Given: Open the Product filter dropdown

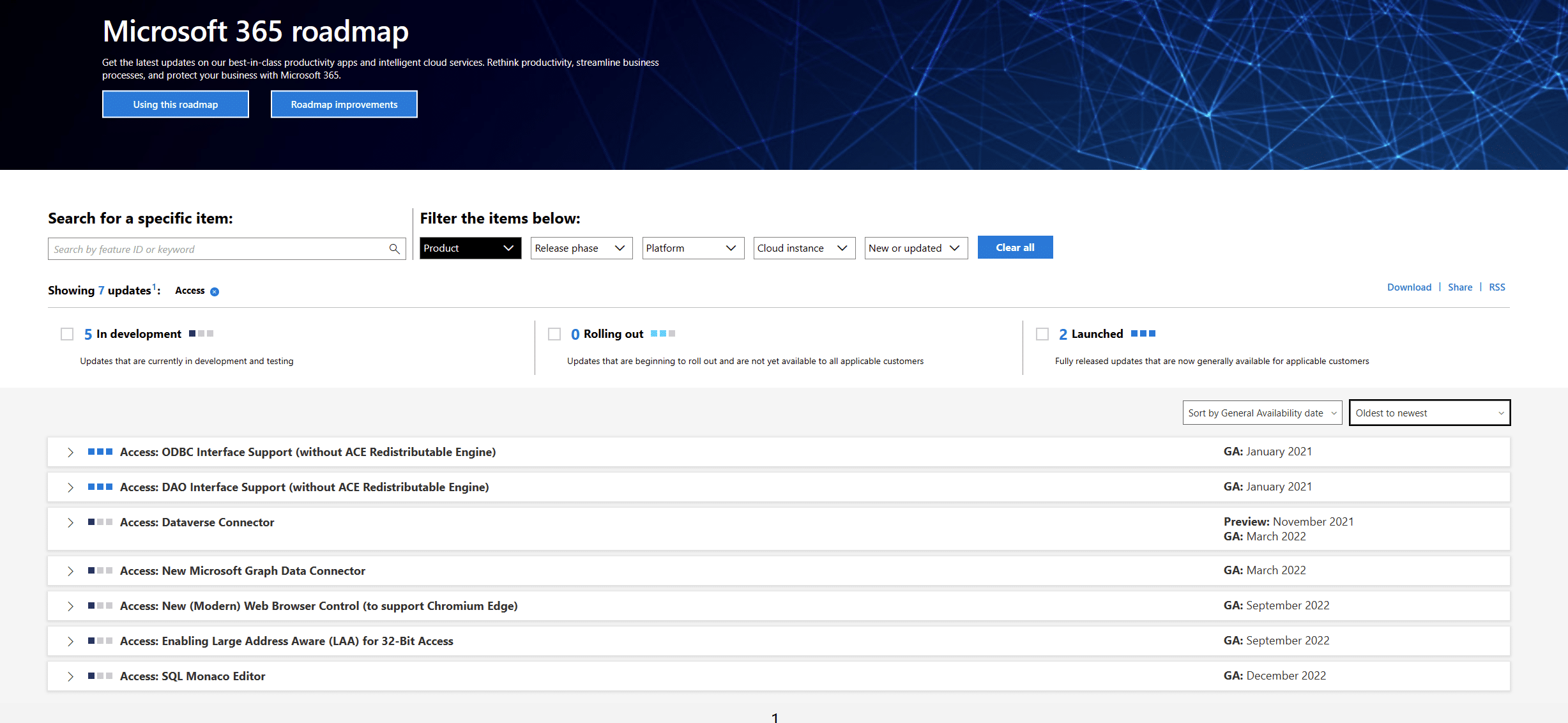Looking at the screenshot, I should pyautogui.click(x=470, y=248).
